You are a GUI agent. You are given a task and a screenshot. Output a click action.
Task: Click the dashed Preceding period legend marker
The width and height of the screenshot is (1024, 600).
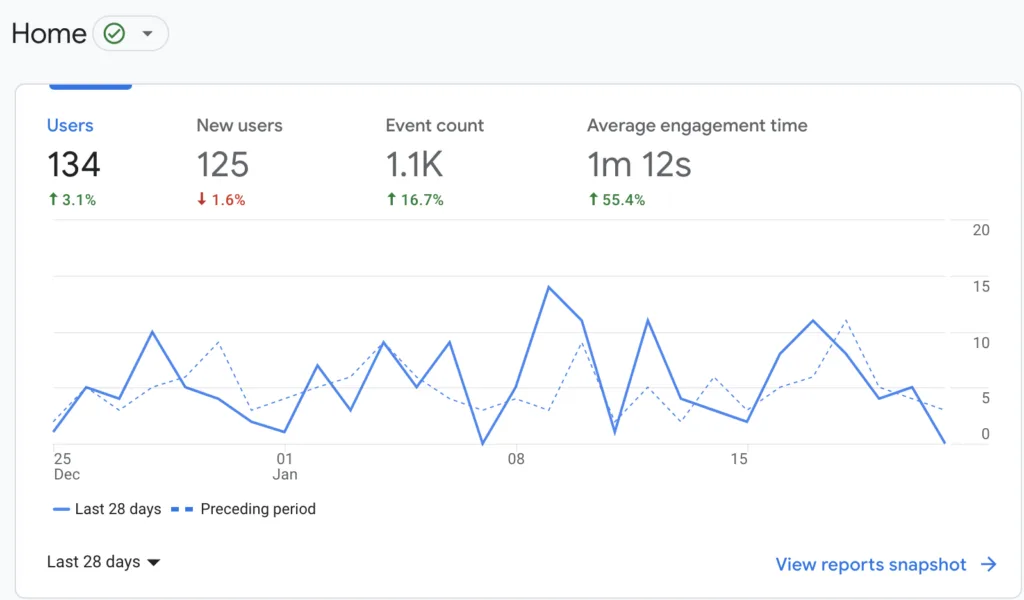coord(182,509)
